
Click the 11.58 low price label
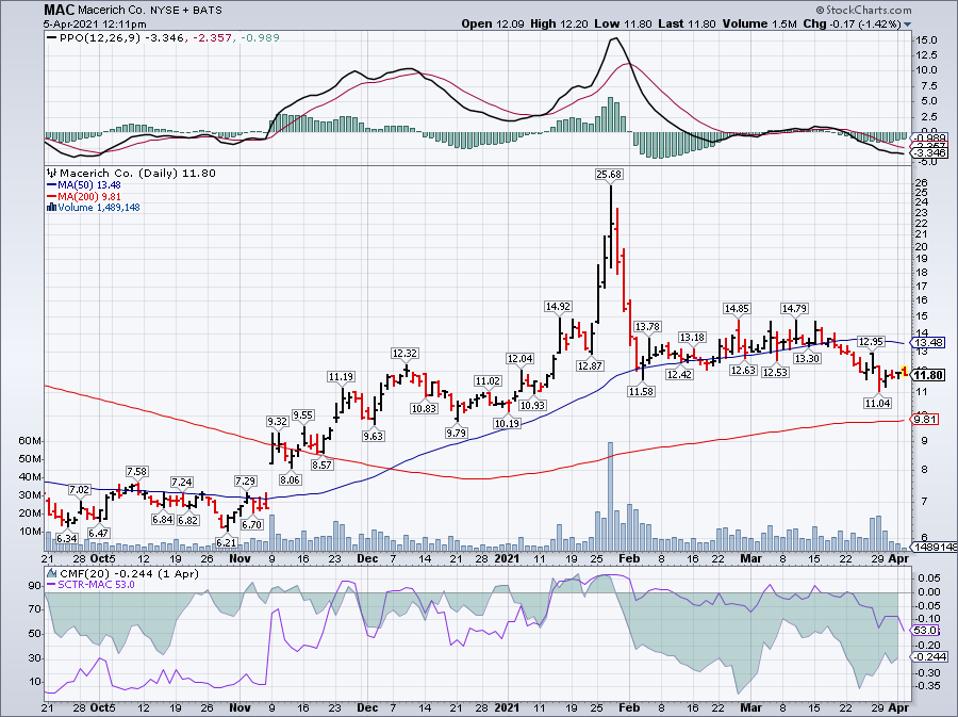[641, 391]
